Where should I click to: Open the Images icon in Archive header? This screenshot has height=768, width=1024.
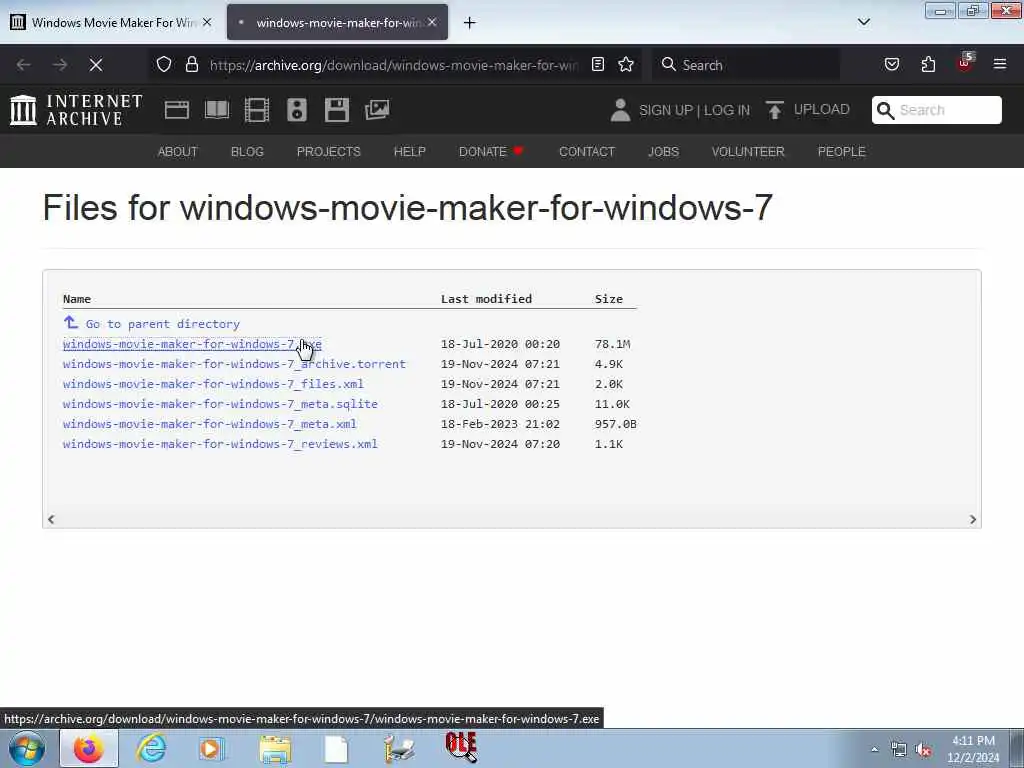[x=377, y=110]
